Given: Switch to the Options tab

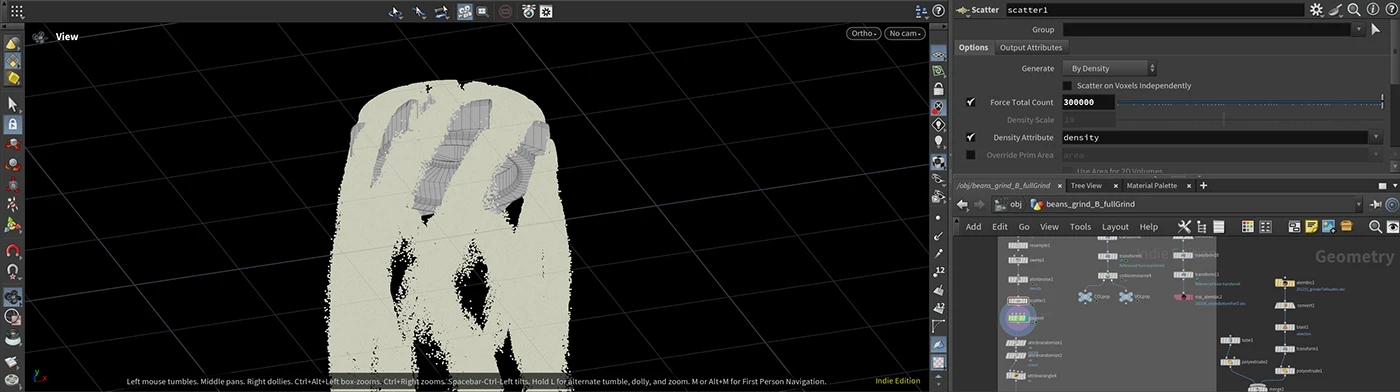Looking at the screenshot, I should (973, 47).
